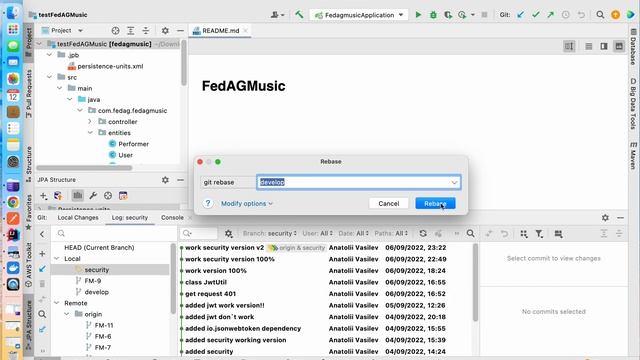Screen dimensions: 640x360
Task: Open the Calendar icon in the dock
Action: pos(13,95)
